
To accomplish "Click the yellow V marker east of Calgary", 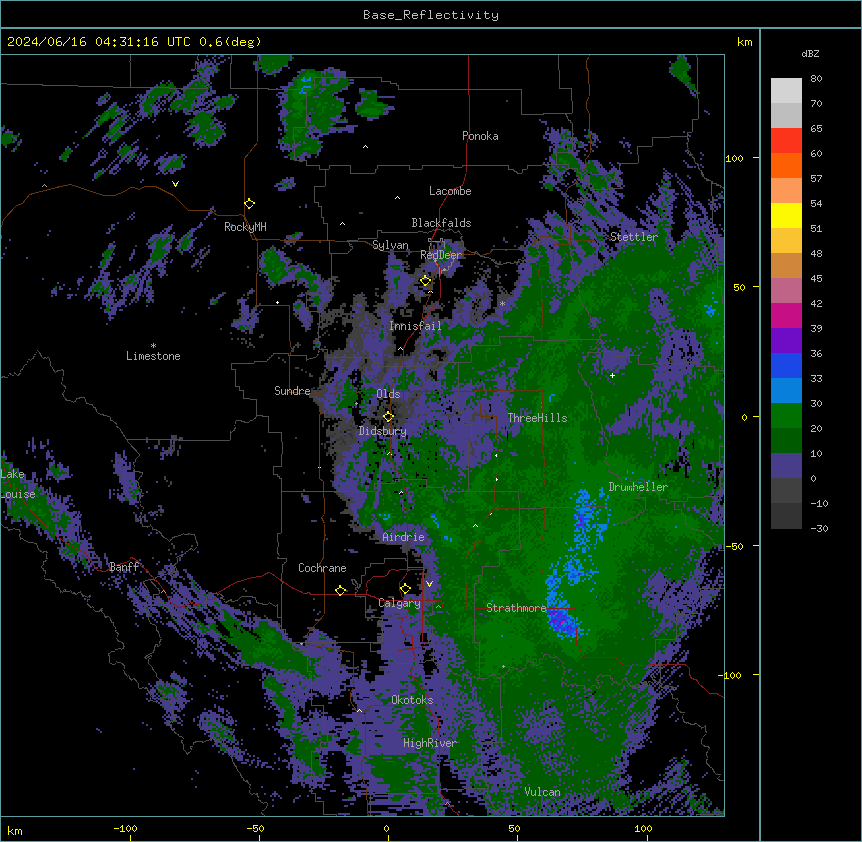I will point(429,584).
